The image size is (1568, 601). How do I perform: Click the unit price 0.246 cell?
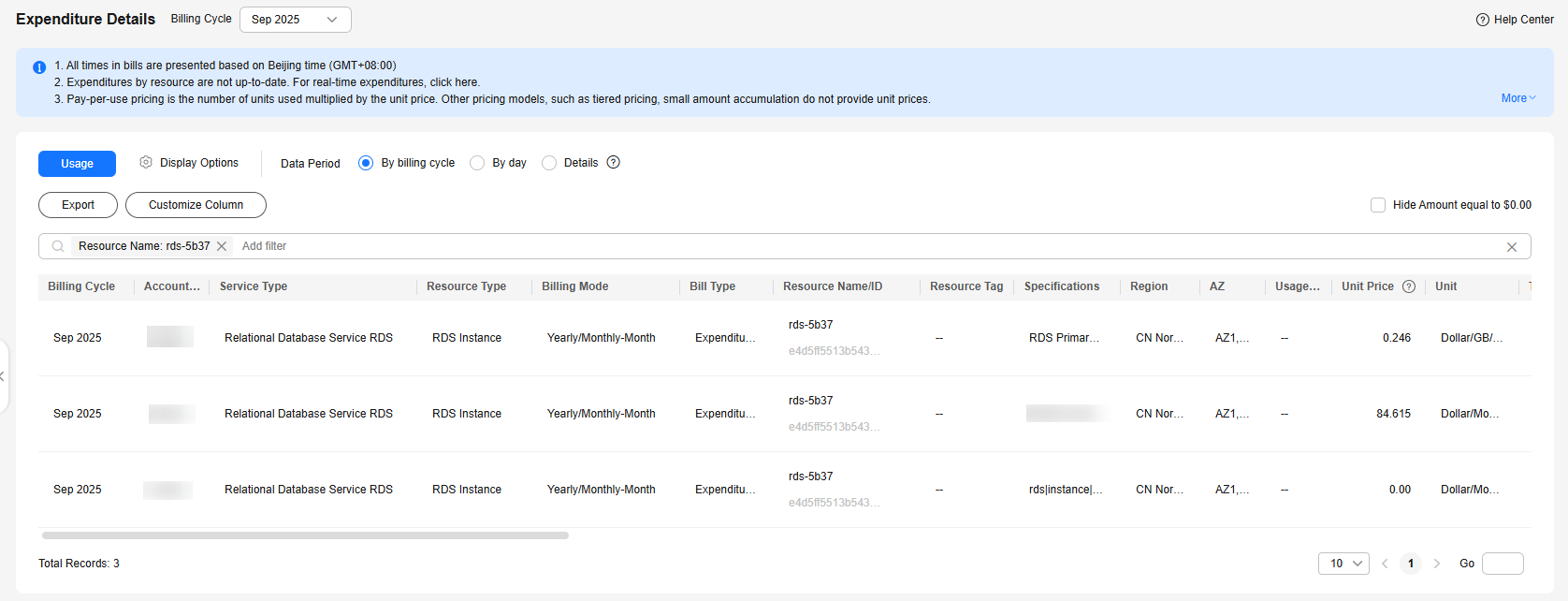coord(1397,338)
